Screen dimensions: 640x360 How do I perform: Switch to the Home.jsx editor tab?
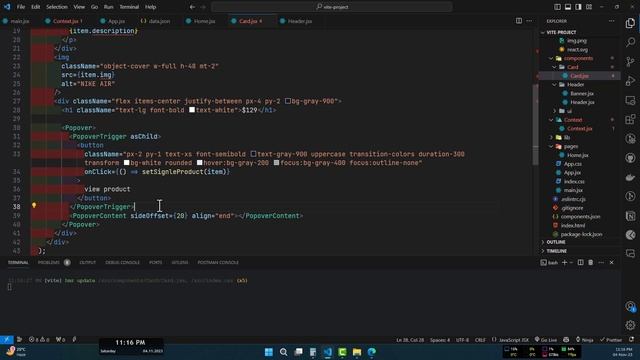pos(200,21)
